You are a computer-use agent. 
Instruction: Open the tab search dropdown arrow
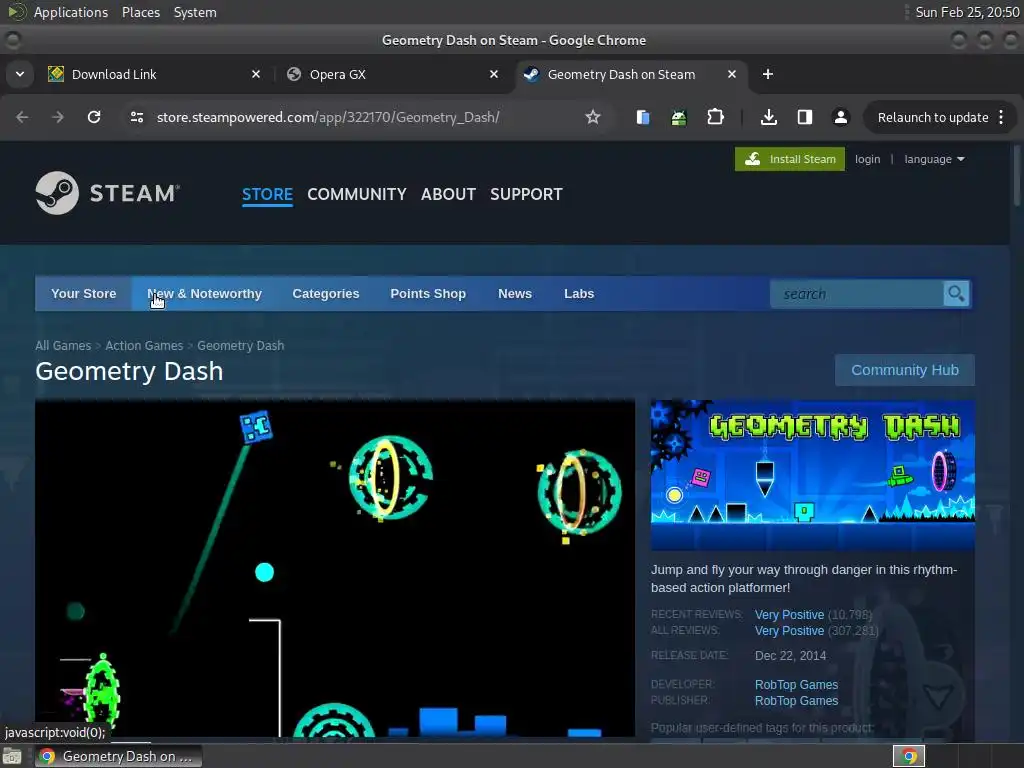20,74
